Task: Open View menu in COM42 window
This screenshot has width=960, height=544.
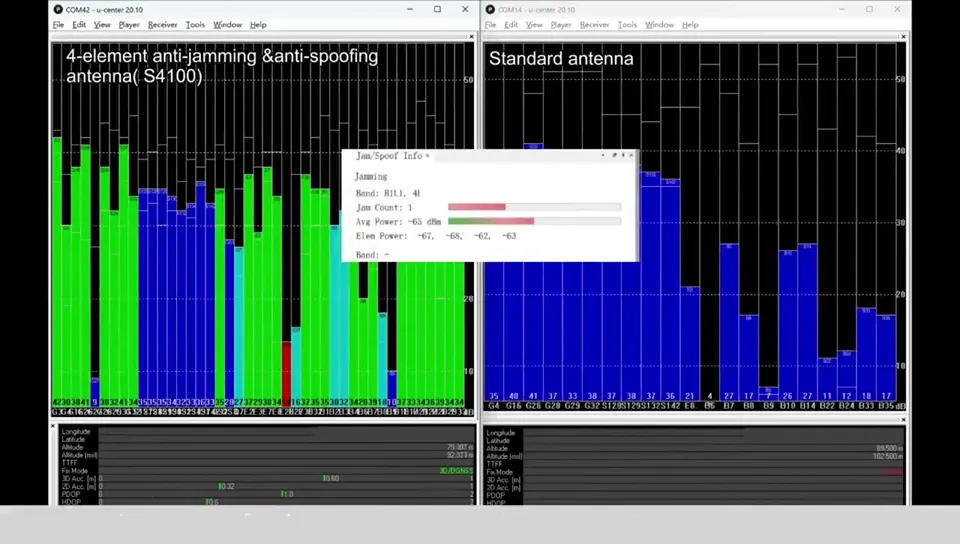Action: coord(102,25)
